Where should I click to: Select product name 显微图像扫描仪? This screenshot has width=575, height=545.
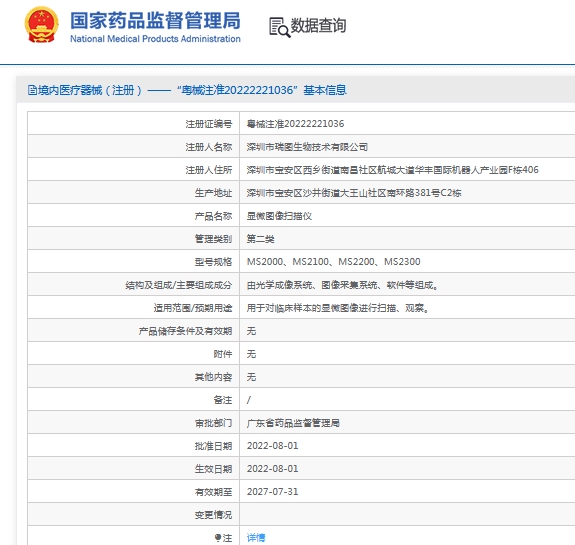pyautogui.click(x=279, y=216)
